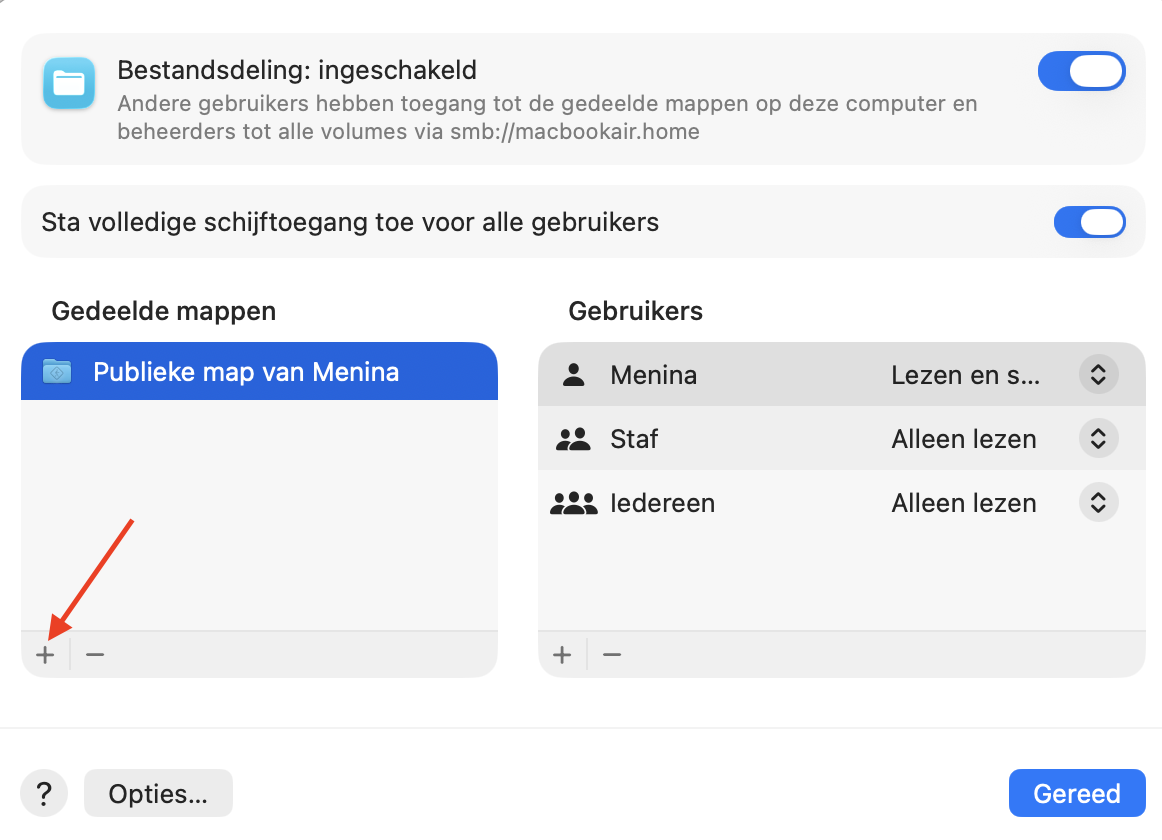Disable Bestandsdeling with the toggle
Screen dimensions: 1162x840
(x=1081, y=71)
